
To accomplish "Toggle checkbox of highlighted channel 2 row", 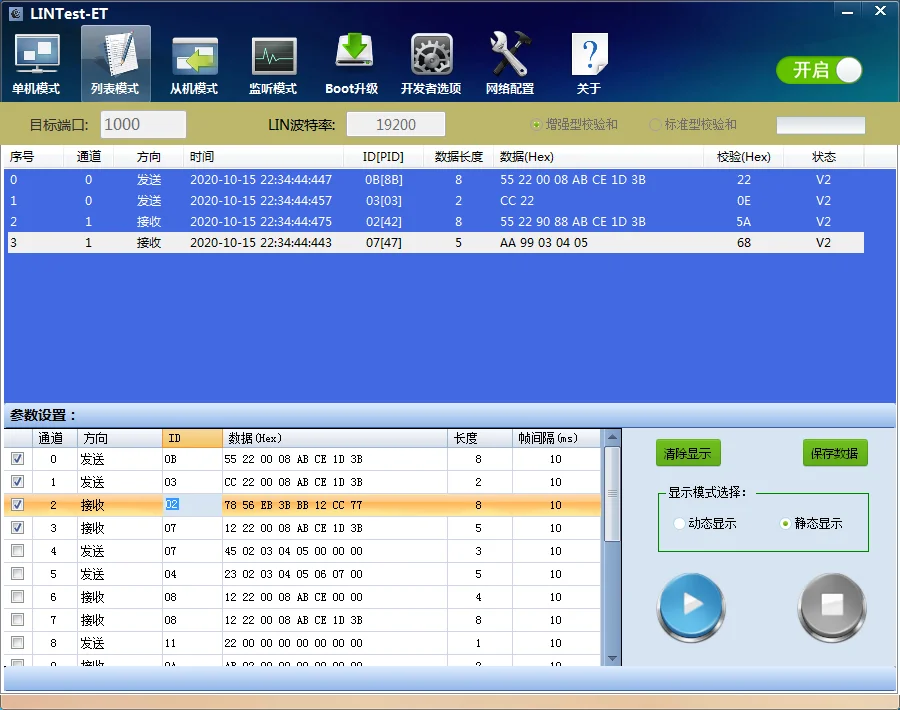I will 18,505.
